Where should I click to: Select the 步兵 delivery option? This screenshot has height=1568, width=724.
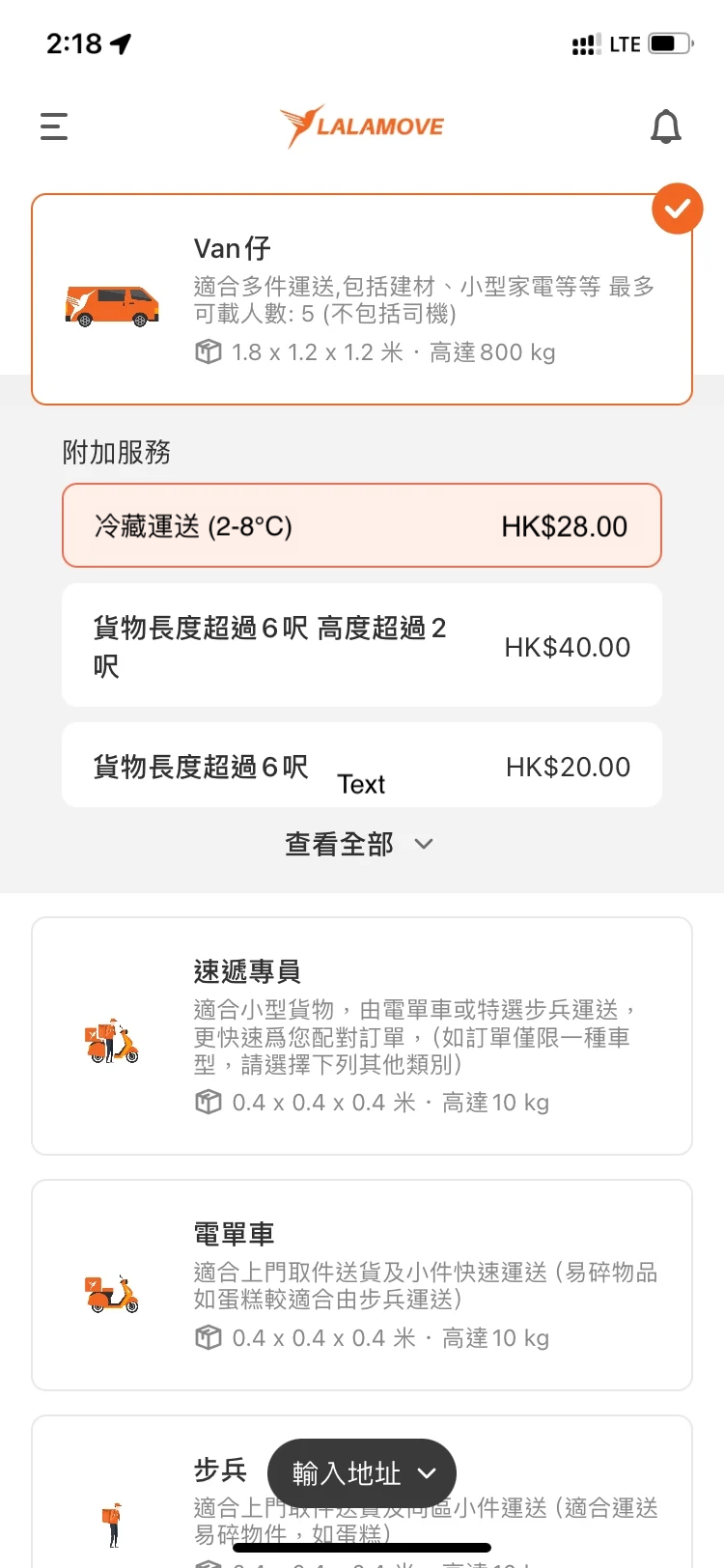[362, 1492]
